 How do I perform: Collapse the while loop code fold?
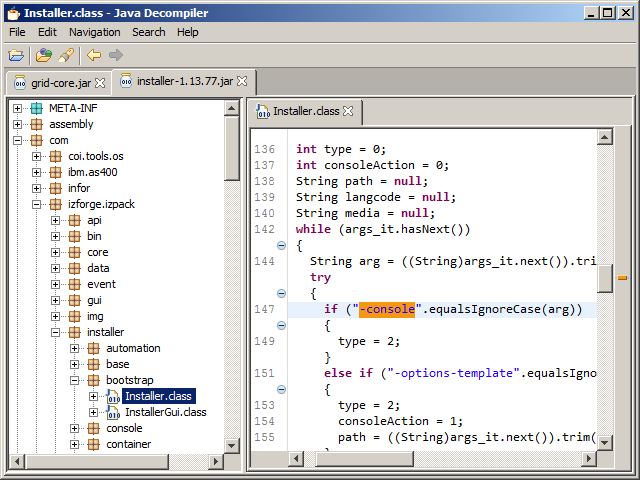pyautogui.click(x=281, y=245)
